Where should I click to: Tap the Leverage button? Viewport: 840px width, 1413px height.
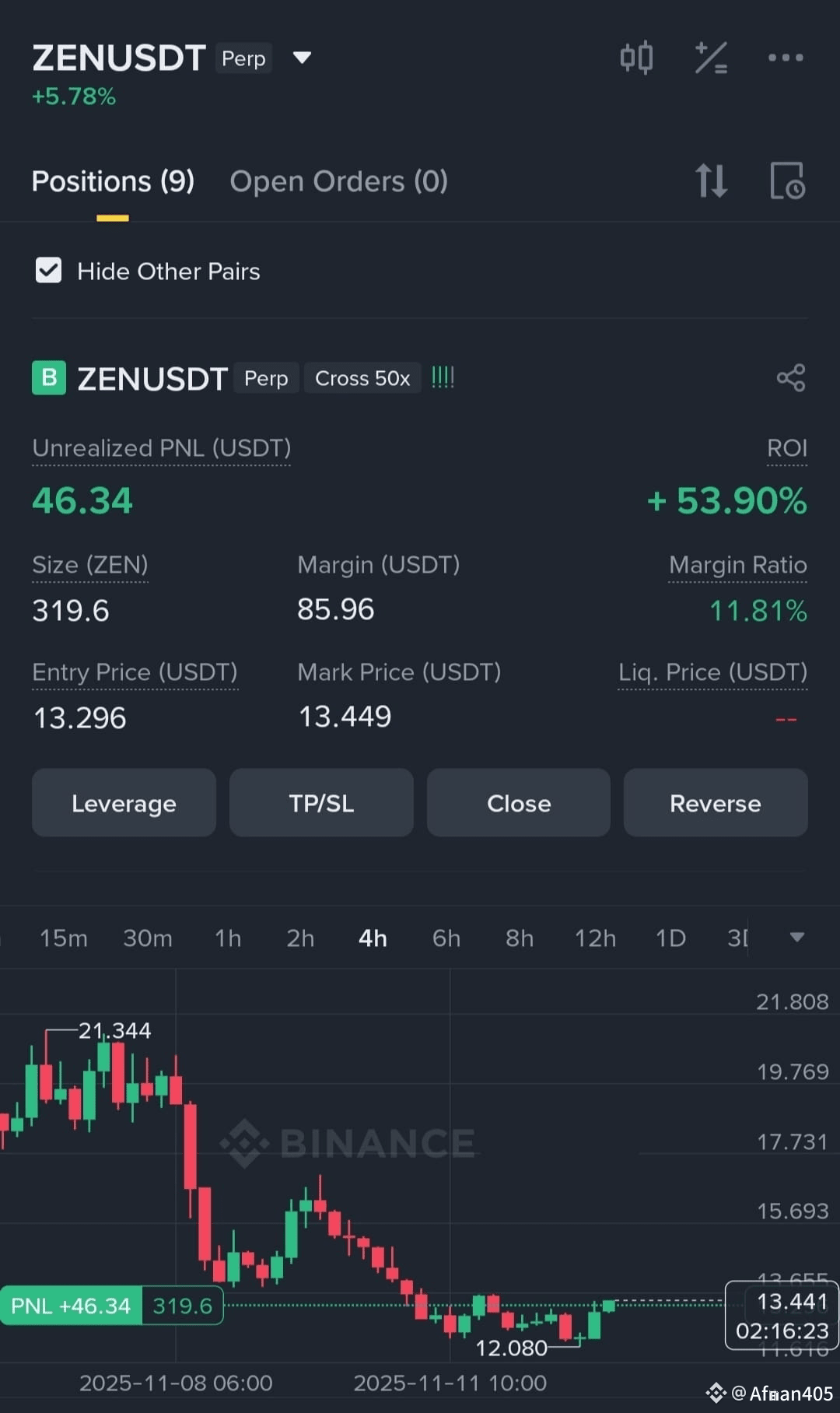pyautogui.click(x=124, y=803)
